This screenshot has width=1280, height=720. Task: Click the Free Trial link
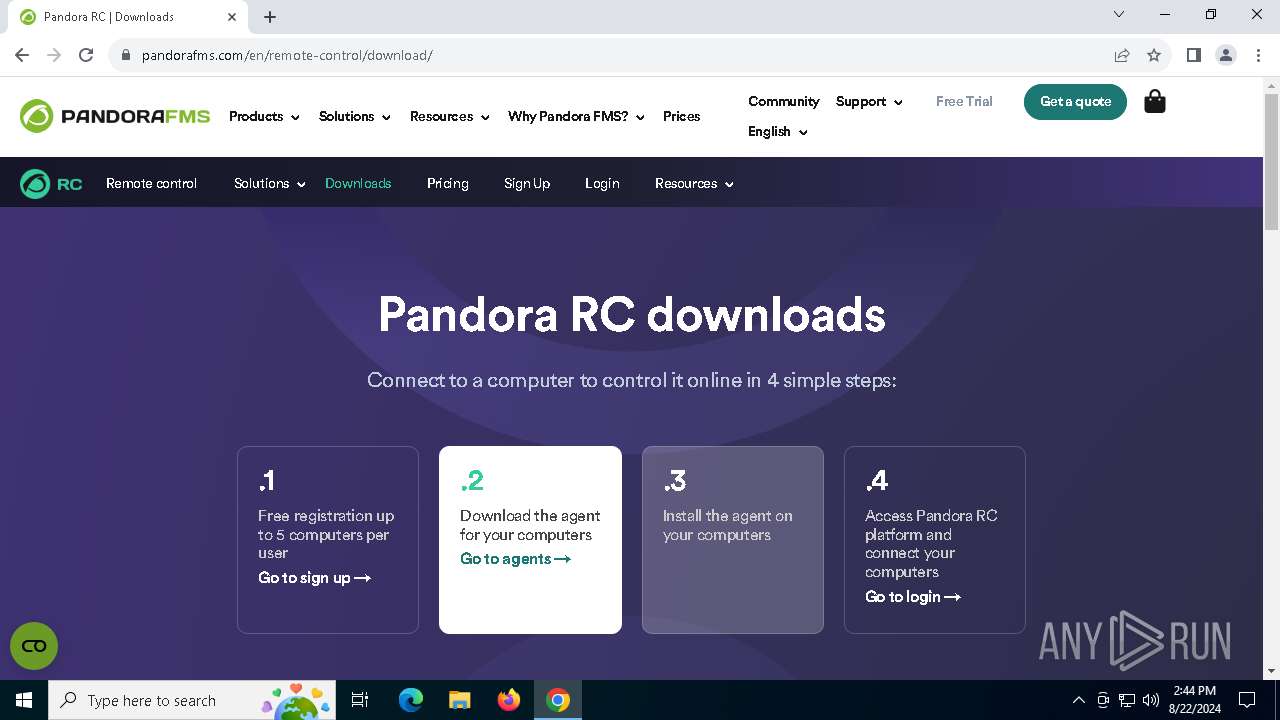[964, 101]
